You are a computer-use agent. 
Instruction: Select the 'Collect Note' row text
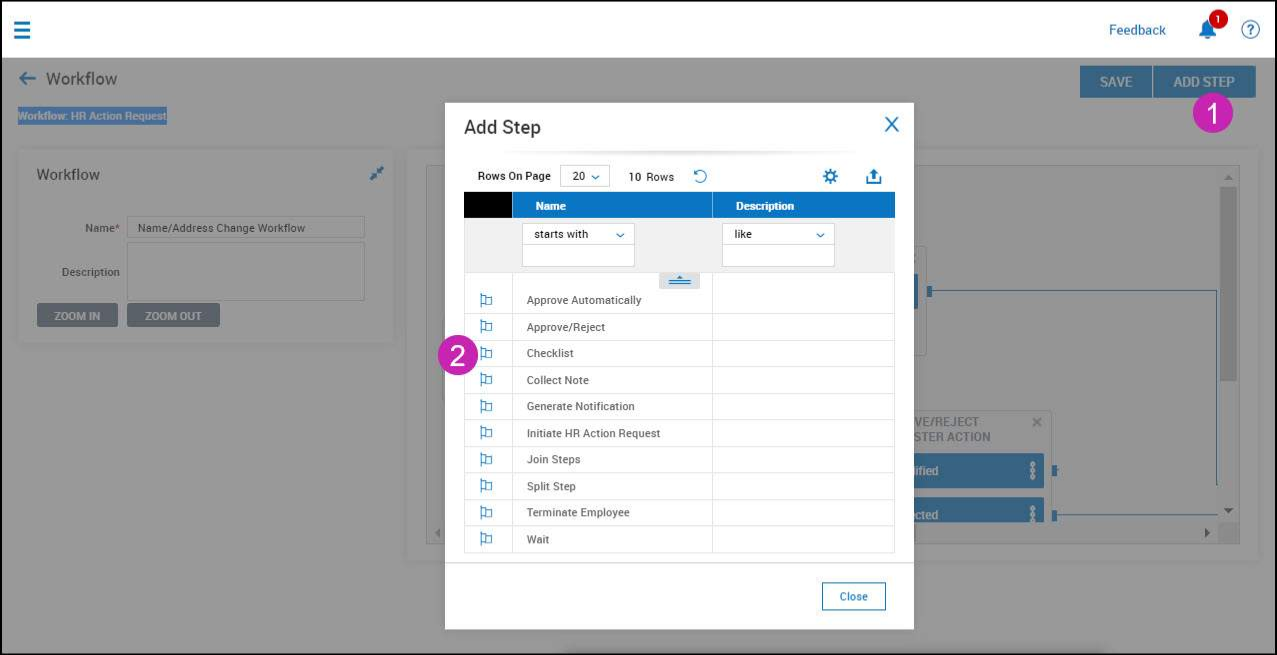pos(558,380)
